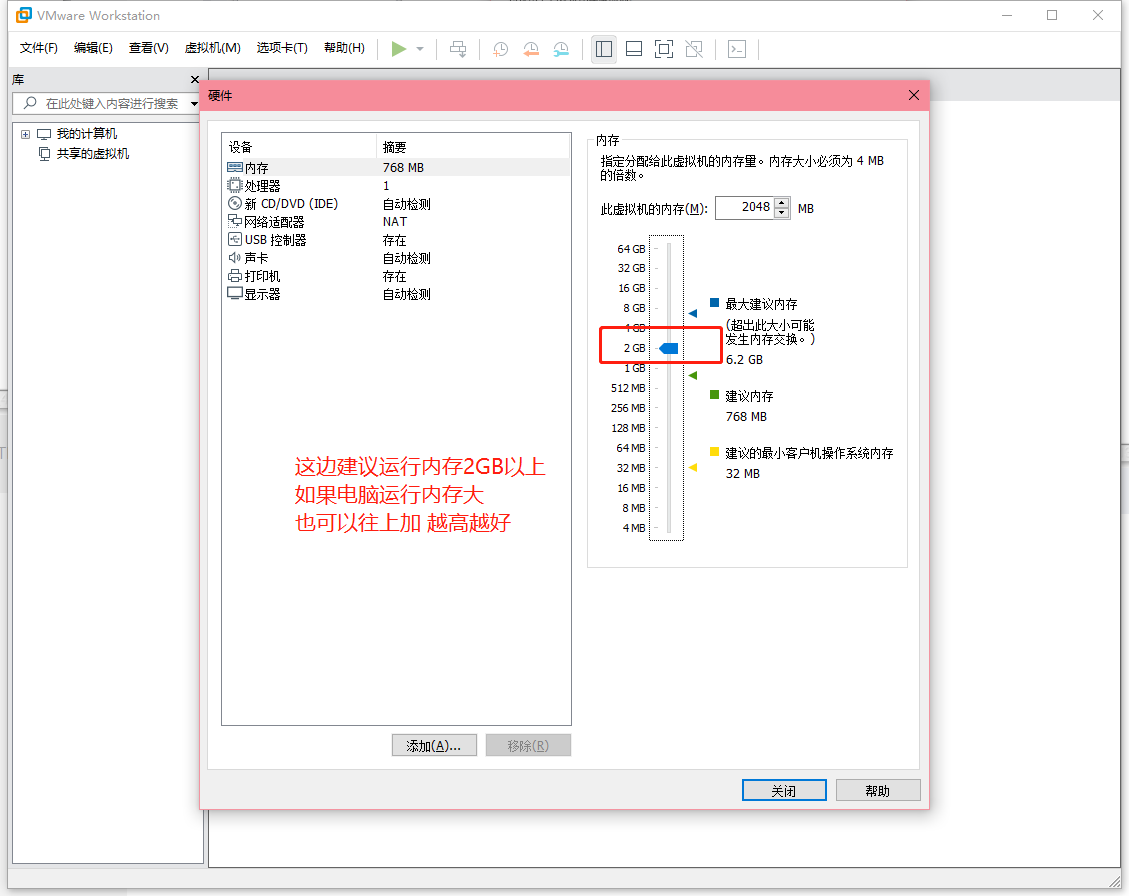Click the monitor icon beside 显示器
This screenshot has height=896, width=1129.
coord(235,293)
